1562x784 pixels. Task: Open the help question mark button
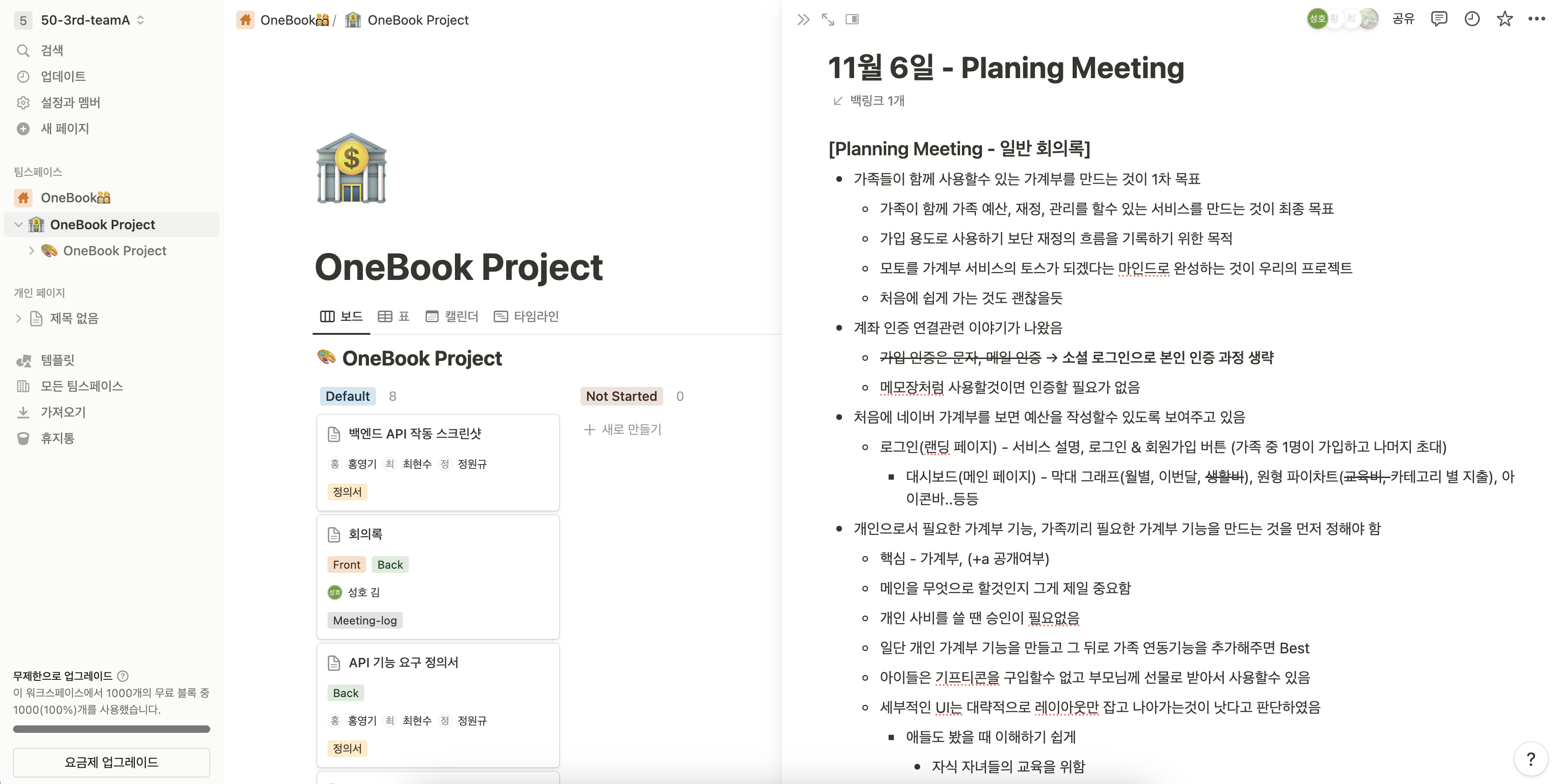pos(1530,758)
